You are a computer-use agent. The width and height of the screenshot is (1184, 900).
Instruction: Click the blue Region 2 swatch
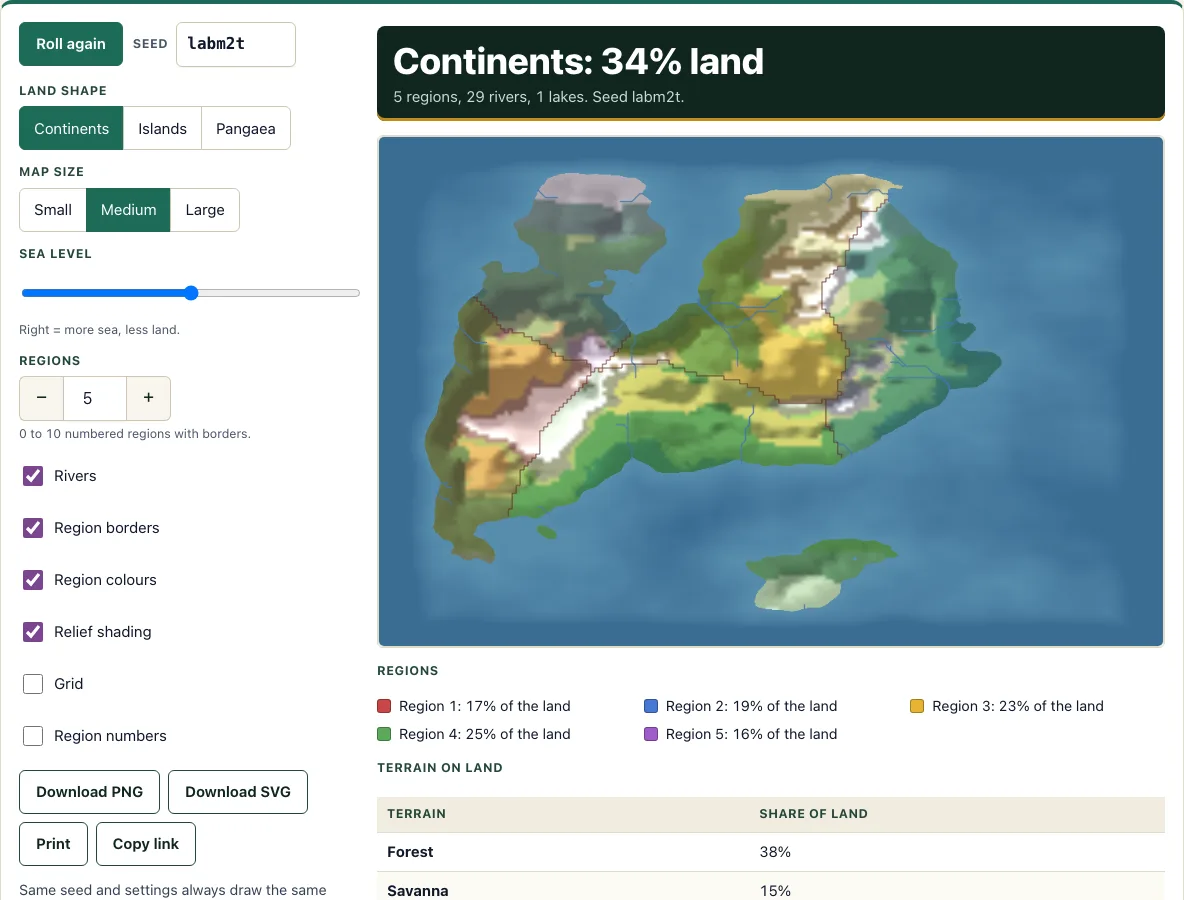[x=651, y=706]
